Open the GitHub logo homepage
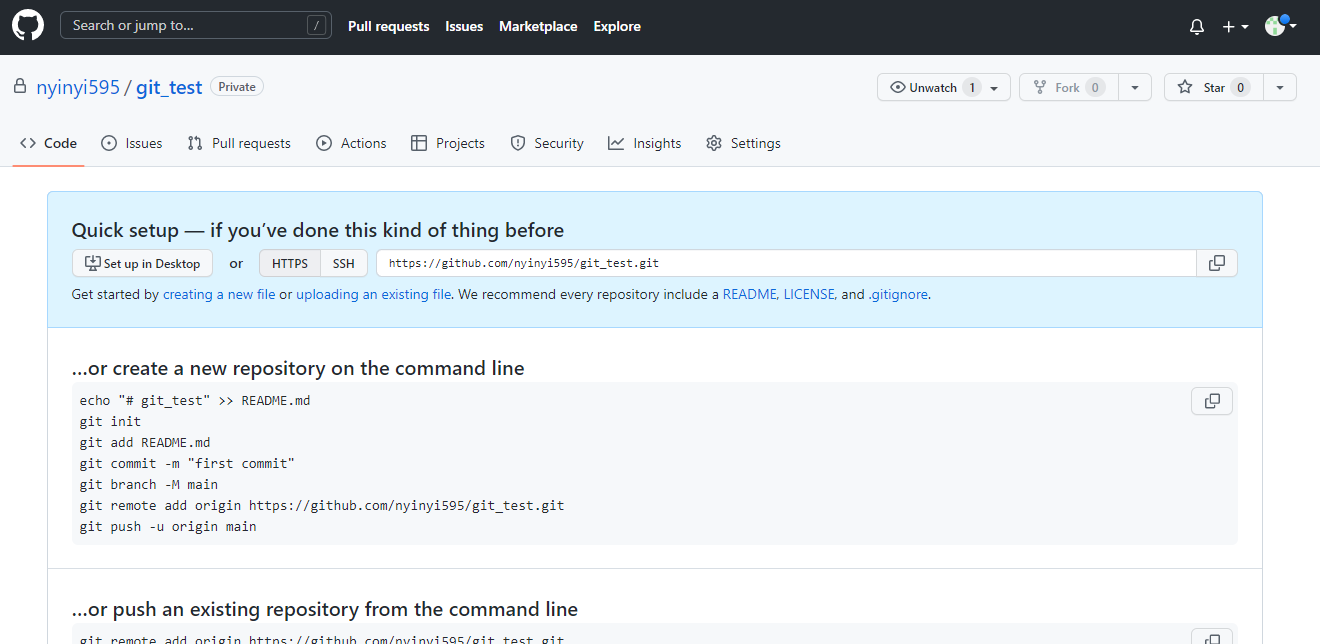The width and height of the screenshot is (1320, 644). (x=28, y=26)
